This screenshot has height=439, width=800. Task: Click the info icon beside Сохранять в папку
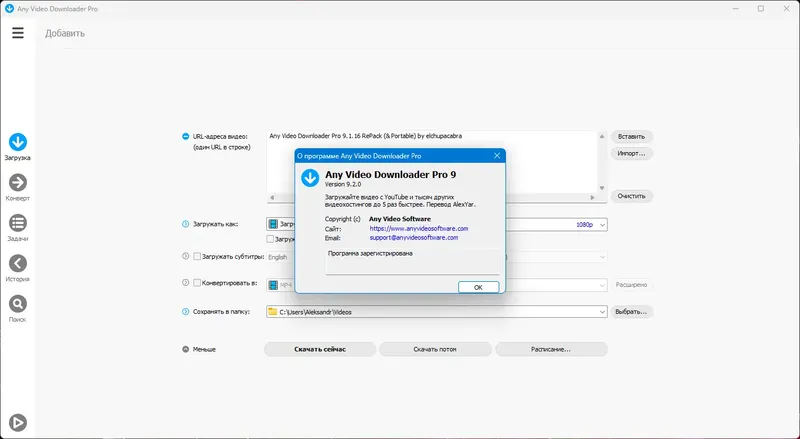tap(186, 311)
